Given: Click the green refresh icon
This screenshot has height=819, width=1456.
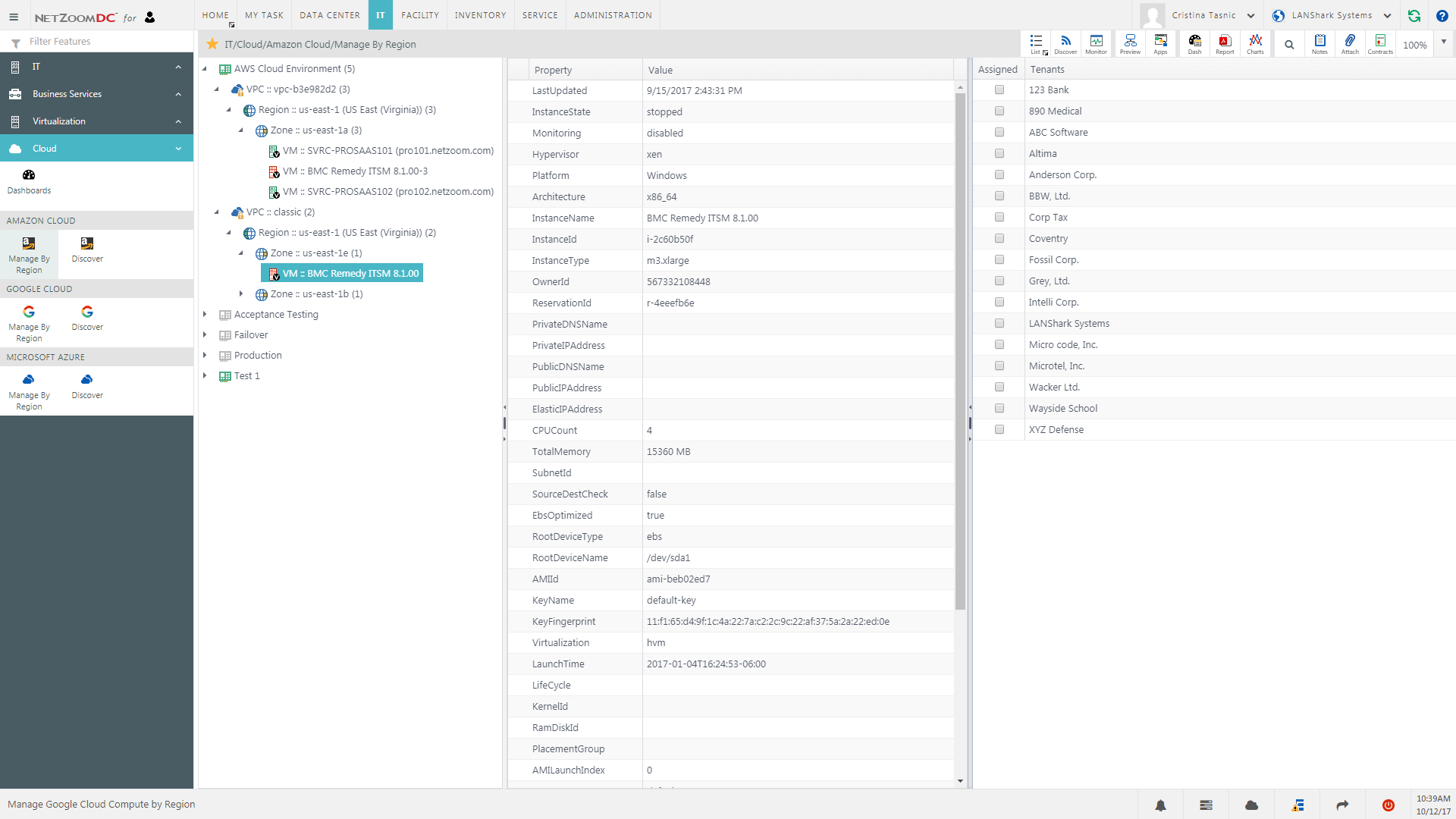Looking at the screenshot, I should click(1414, 16).
